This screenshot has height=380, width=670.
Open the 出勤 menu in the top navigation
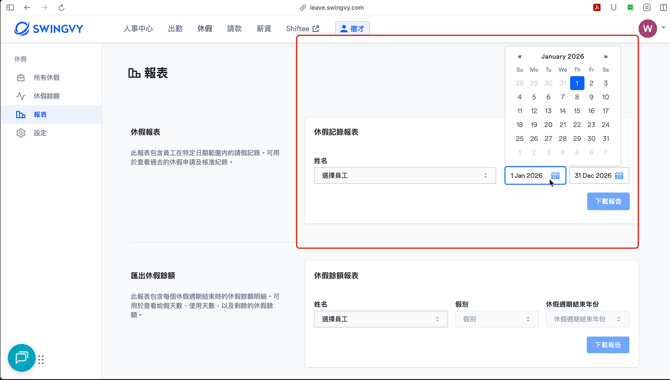tap(175, 29)
